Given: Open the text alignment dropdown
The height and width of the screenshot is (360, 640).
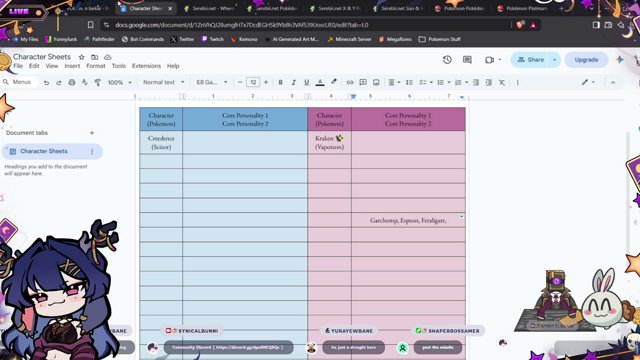Looking at the screenshot, I should 394,82.
